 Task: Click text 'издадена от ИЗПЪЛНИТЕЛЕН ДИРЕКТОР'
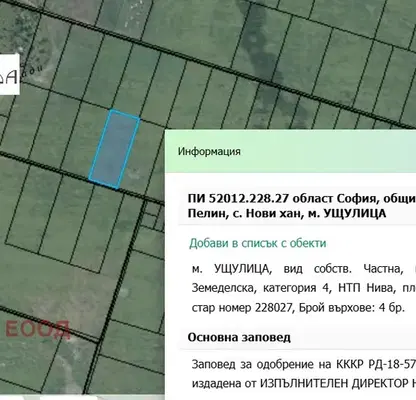(x=300, y=384)
